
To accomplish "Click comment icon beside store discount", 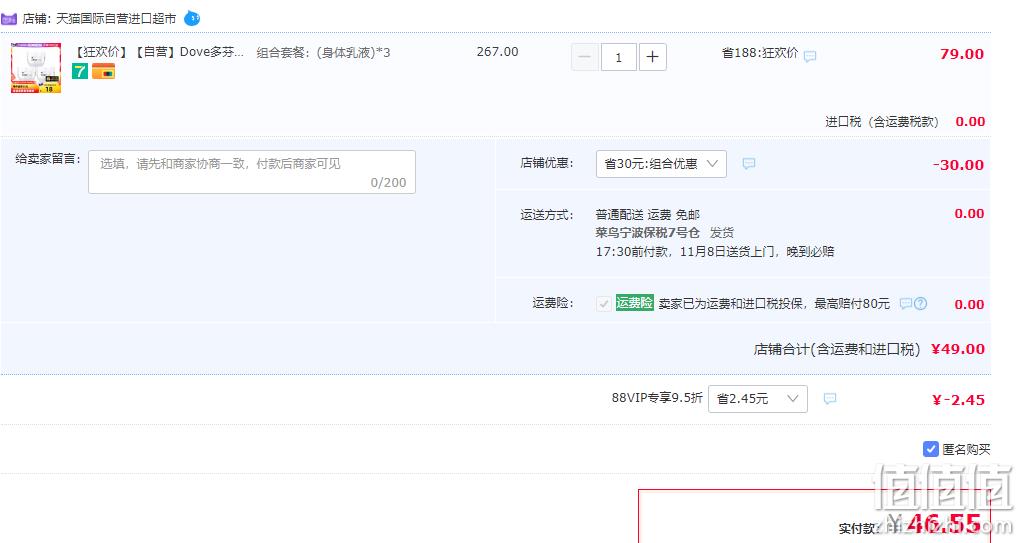I will pyautogui.click(x=749, y=164).
